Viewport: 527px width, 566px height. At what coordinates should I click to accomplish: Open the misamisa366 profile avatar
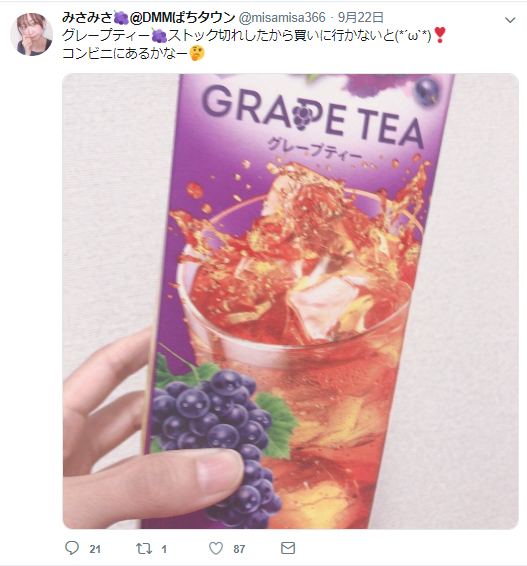tap(31, 34)
